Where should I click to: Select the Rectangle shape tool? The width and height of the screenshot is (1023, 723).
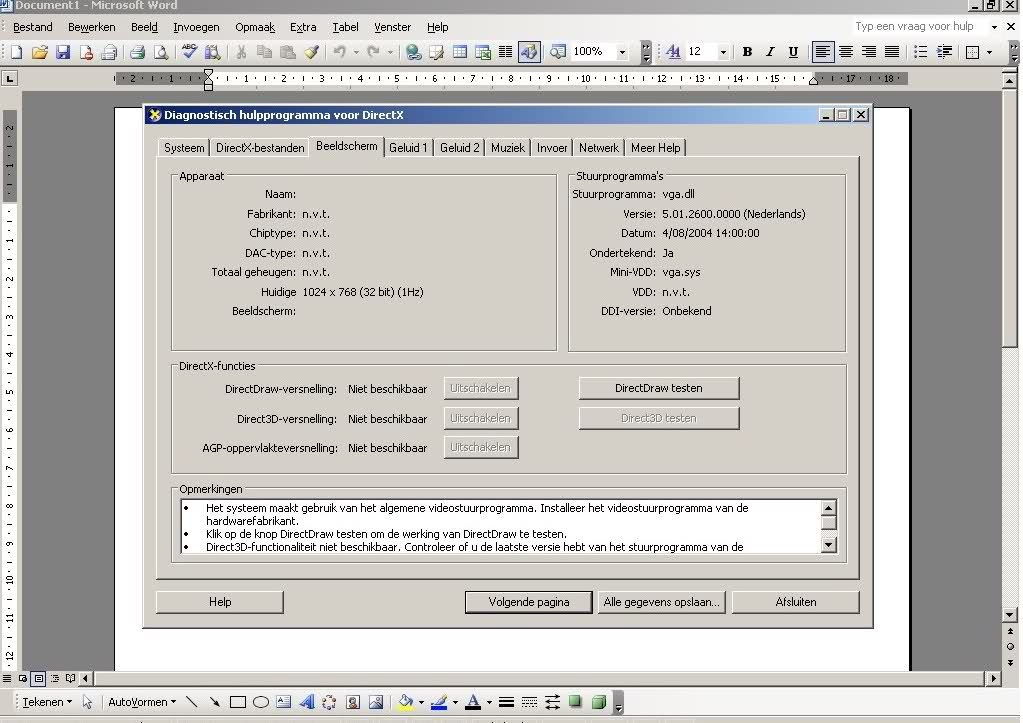(238, 702)
